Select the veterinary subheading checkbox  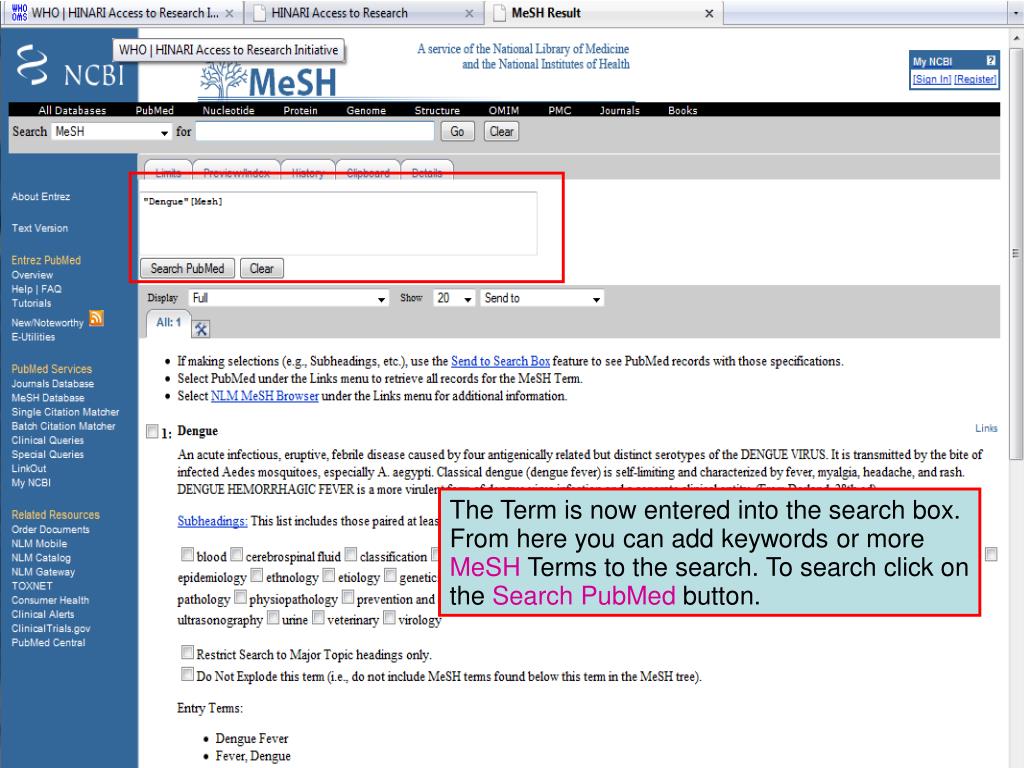[318, 618]
